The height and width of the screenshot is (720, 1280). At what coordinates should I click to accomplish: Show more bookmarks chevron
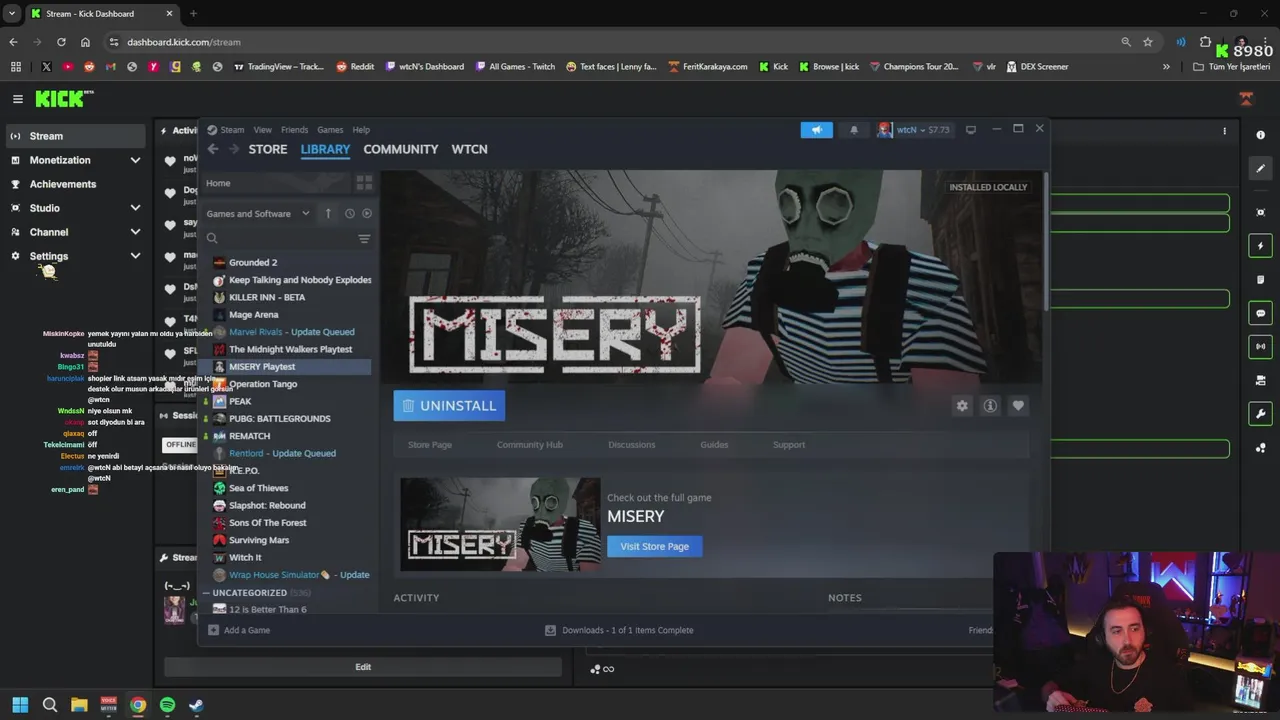(1166, 67)
